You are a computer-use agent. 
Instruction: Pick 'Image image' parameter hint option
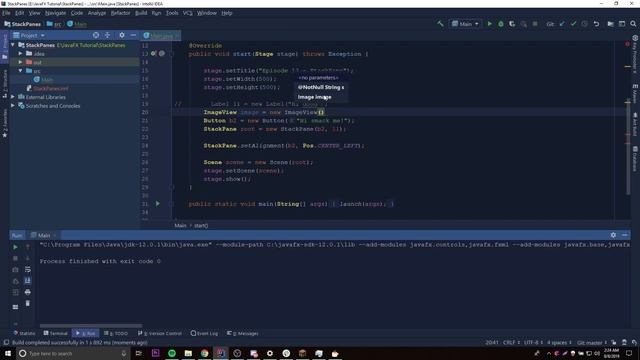click(314, 97)
